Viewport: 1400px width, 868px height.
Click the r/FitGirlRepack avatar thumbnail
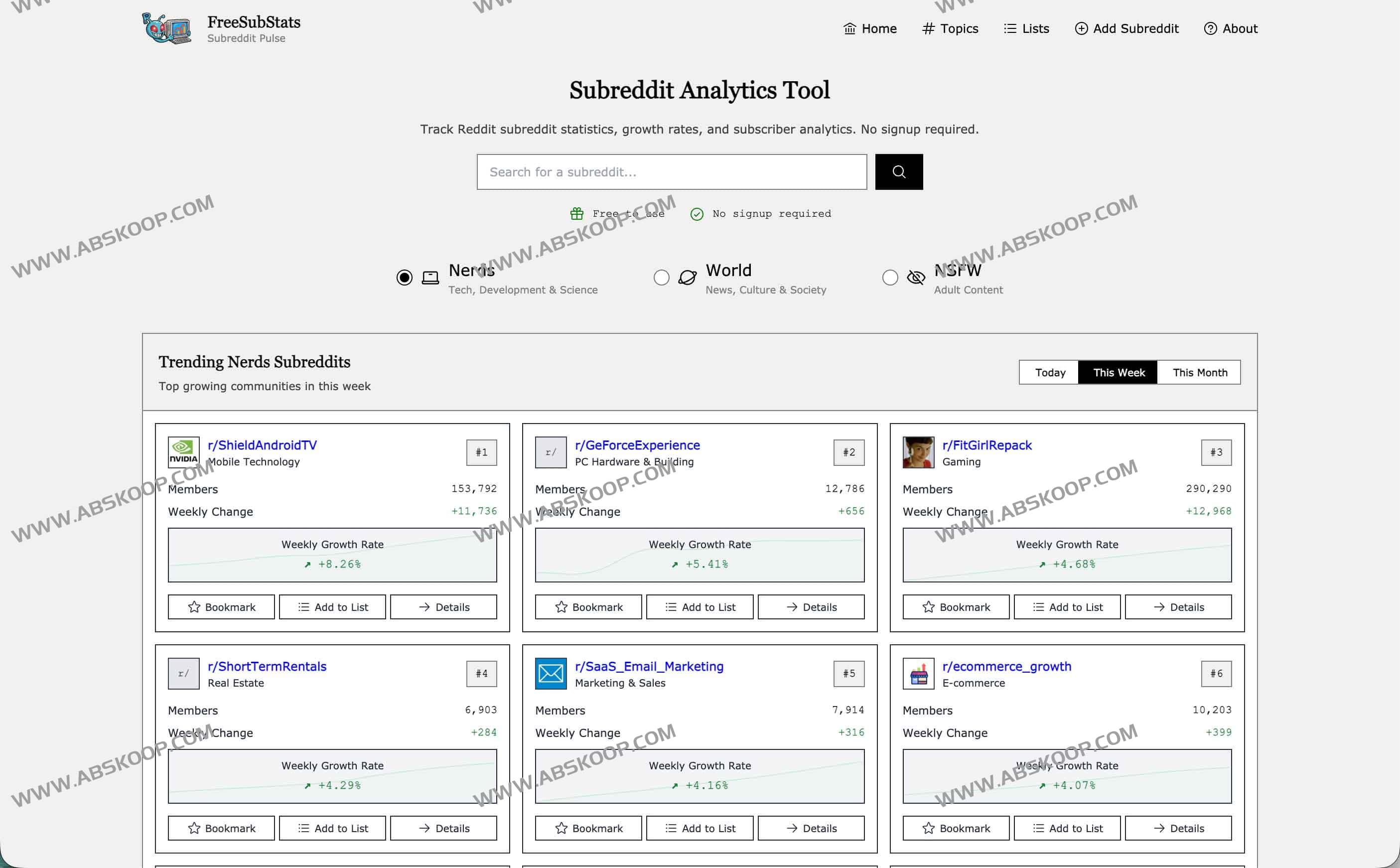tap(918, 452)
